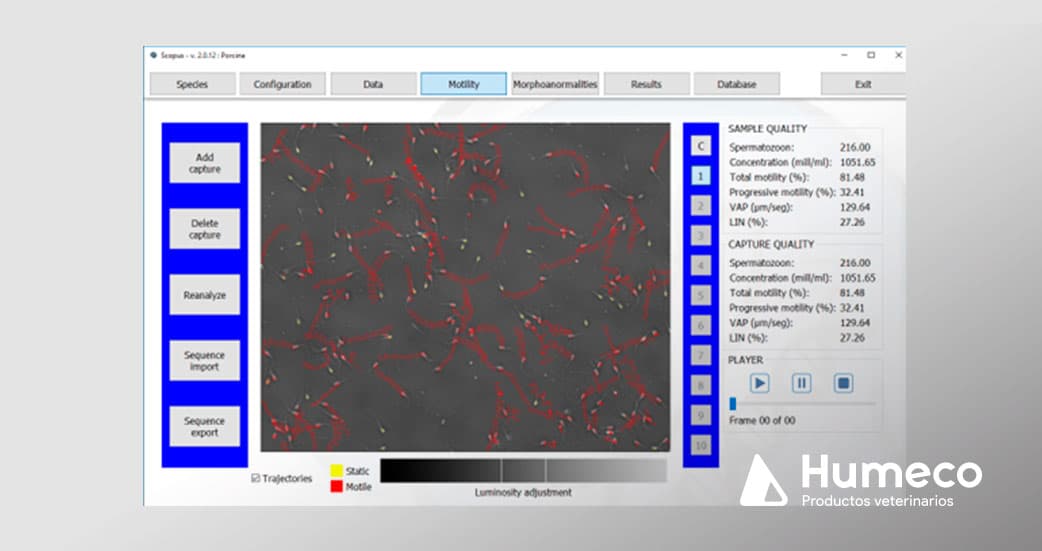The height and width of the screenshot is (551, 1042).
Task: Go to the Database tab
Action: (736, 84)
